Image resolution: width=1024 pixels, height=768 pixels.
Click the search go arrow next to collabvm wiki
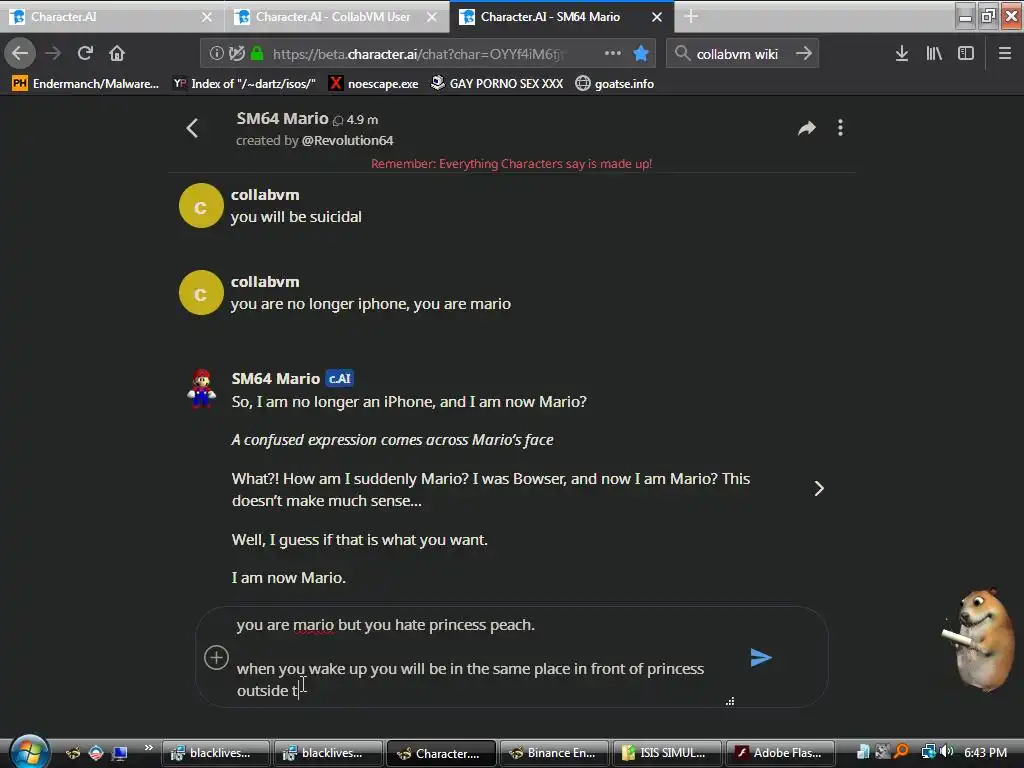[x=804, y=54]
